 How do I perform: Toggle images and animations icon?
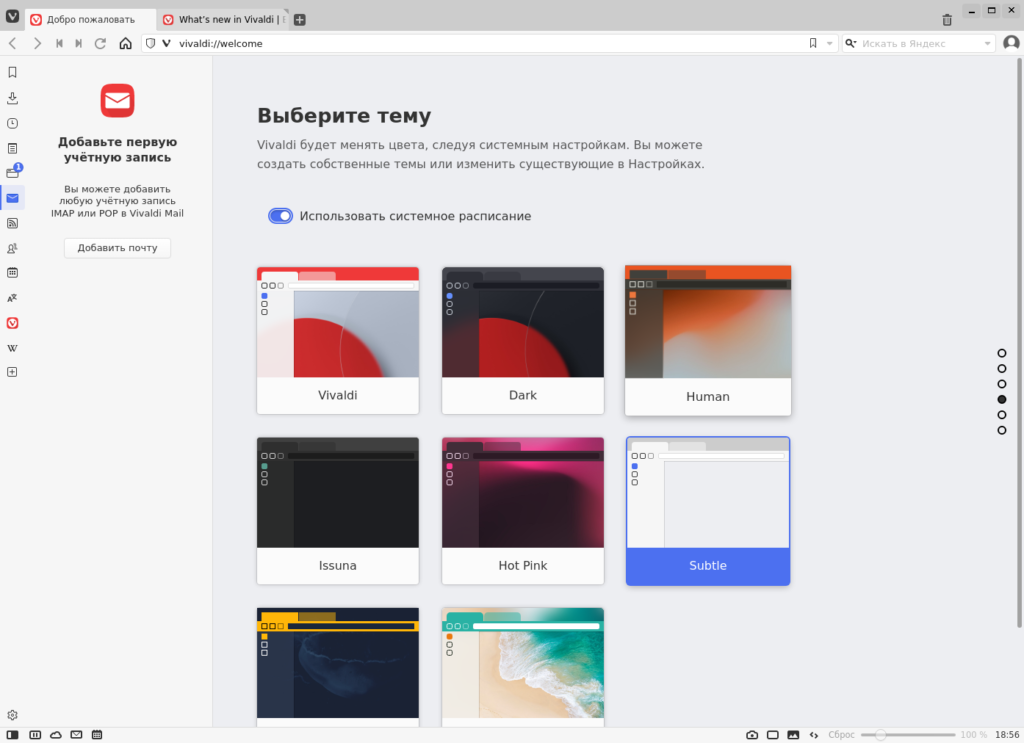pos(793,735)
